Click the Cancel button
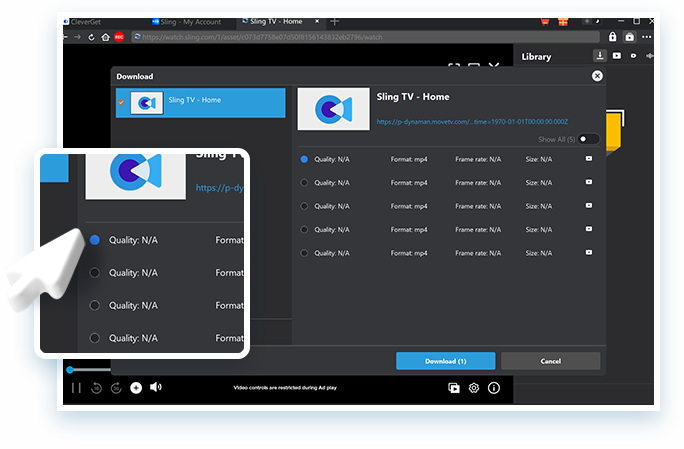This screenshot has width=684, height=449. click(x=551, y=361)
